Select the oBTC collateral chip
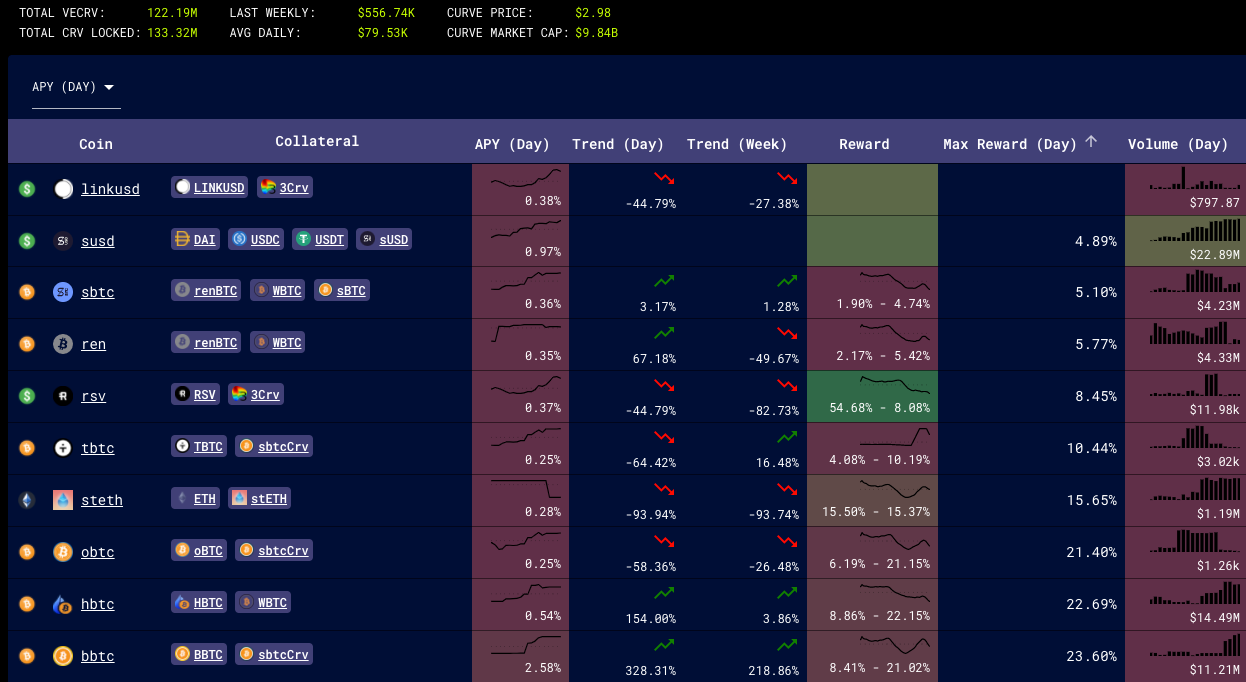Image resolution: width=1246 pixels, height=682 pixels. coord(199,551)
